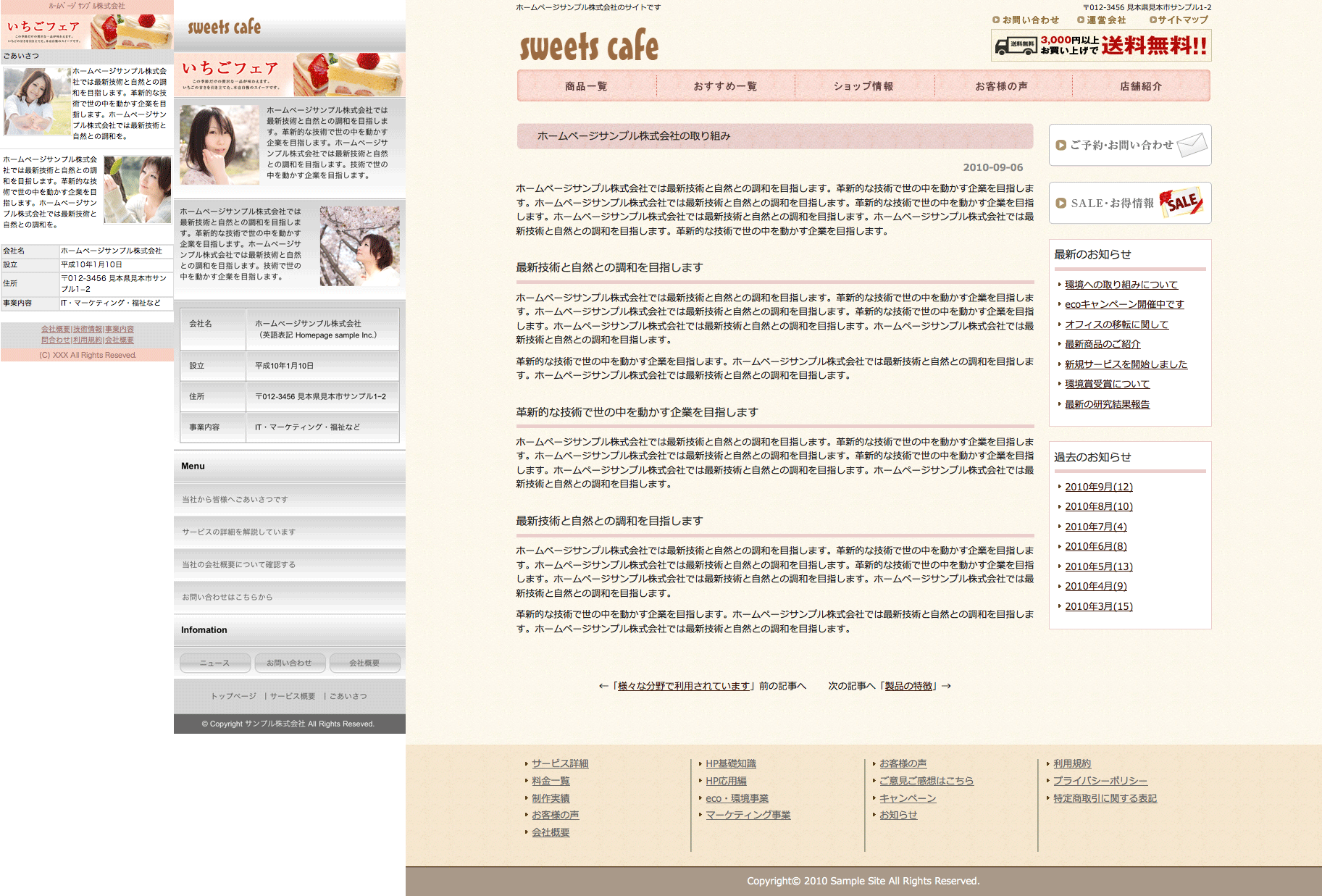
Task: Click the envelope icon in reservation banner
Action: pyautogui.click(x=1192, y=145)
